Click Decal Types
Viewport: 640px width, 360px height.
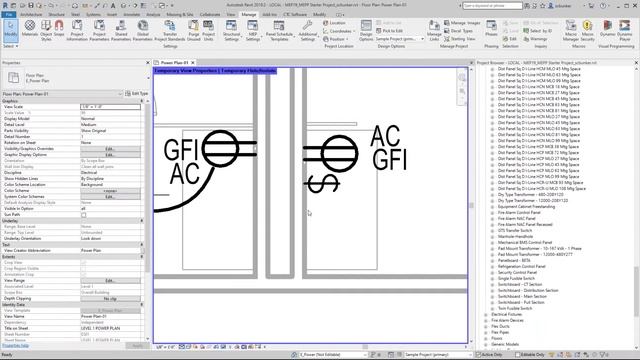pos(458,31)
